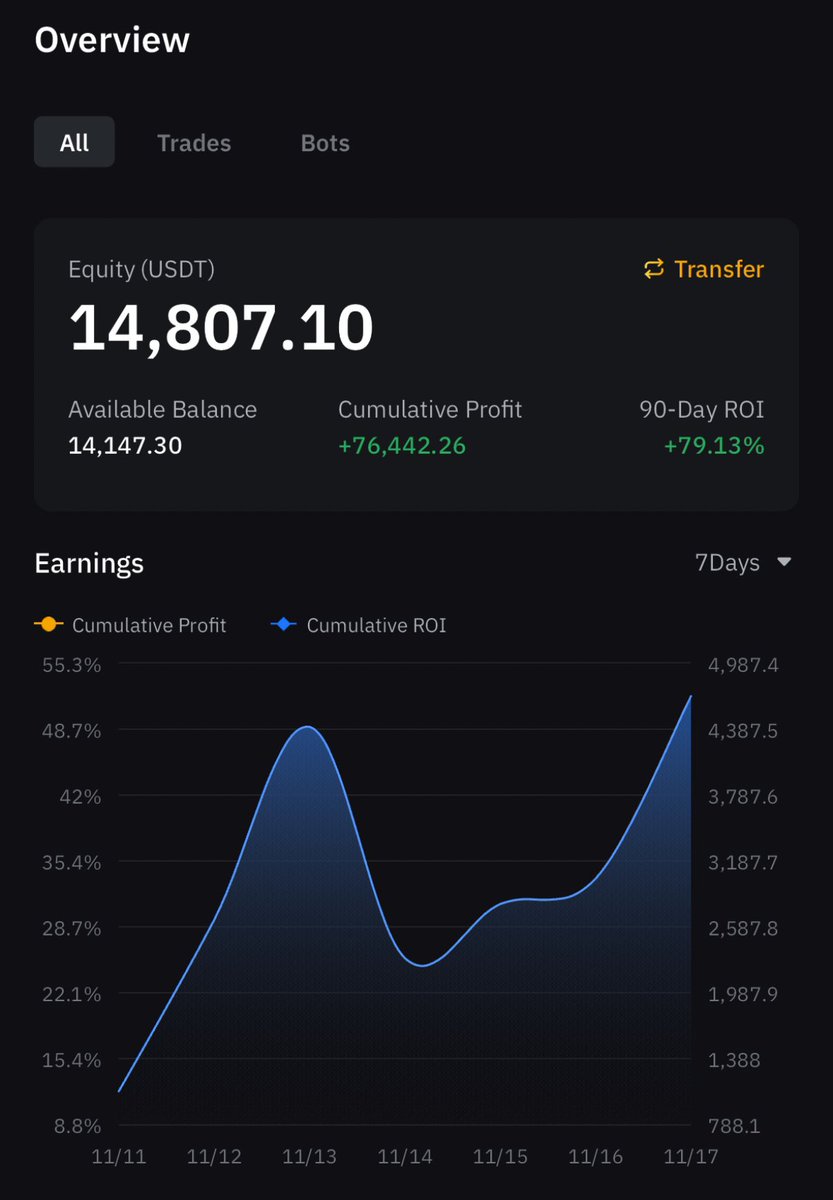This screenshot has width=833, height=1200.
Task: Click the Available Balance label
Action: pos(162,410)
